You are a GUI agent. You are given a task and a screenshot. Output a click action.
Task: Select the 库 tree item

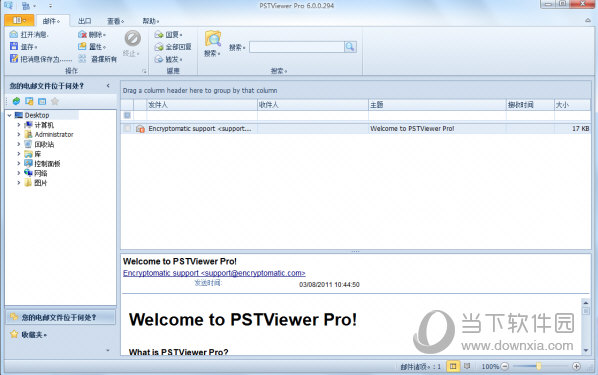click(38, 154)
